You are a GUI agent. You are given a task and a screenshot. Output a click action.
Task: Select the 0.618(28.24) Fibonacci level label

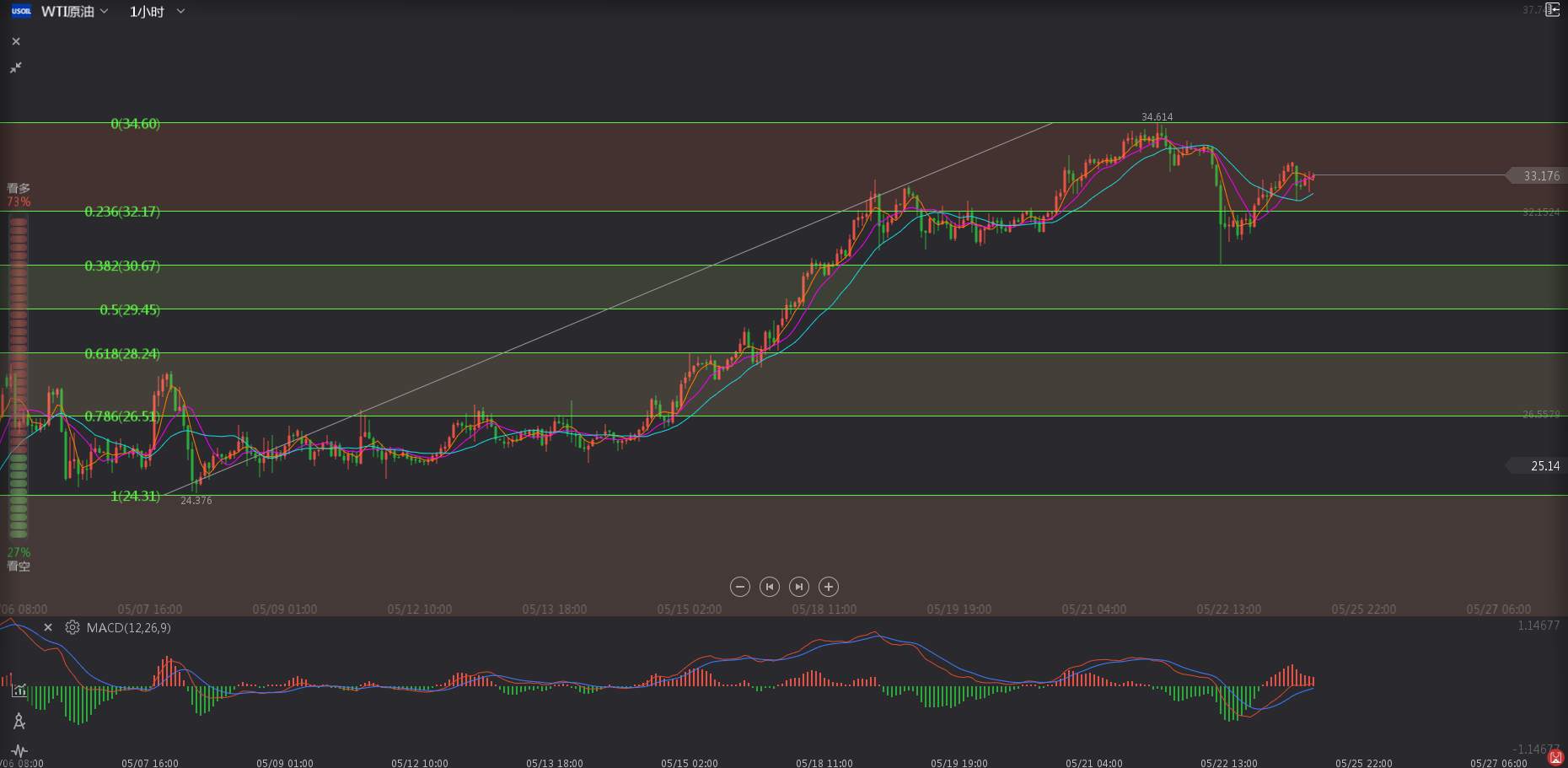122,353
